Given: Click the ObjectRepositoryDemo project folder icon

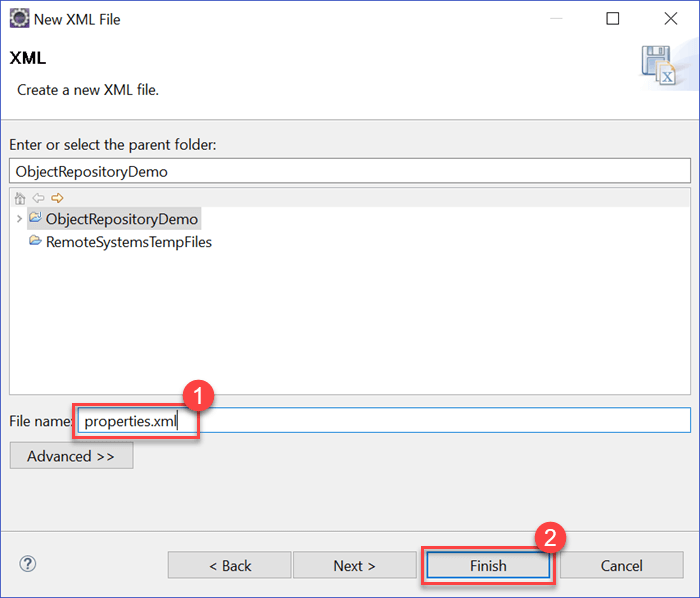Looking at the screenshot, I should pos(35,218).
